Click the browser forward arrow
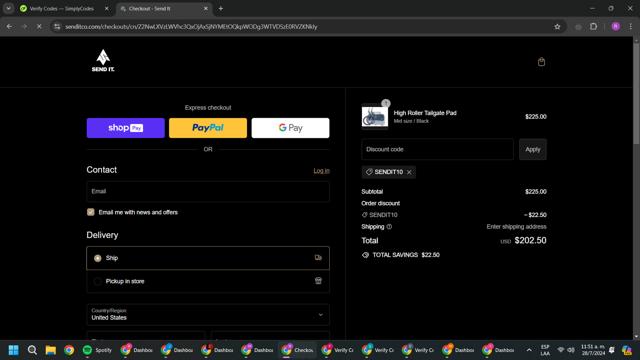Viewport: 640px width, 360px height. coord(24,27)
